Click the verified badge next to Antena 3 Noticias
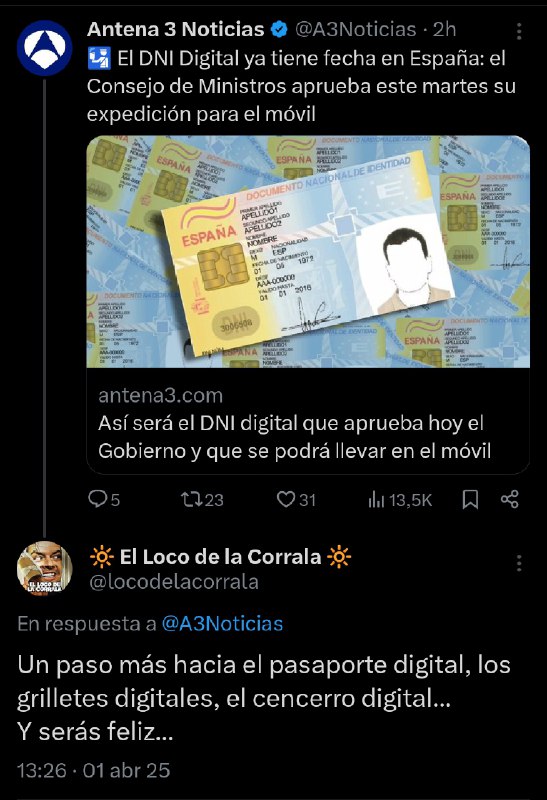The height and width of the screenshot is (800, 547). 279,30
